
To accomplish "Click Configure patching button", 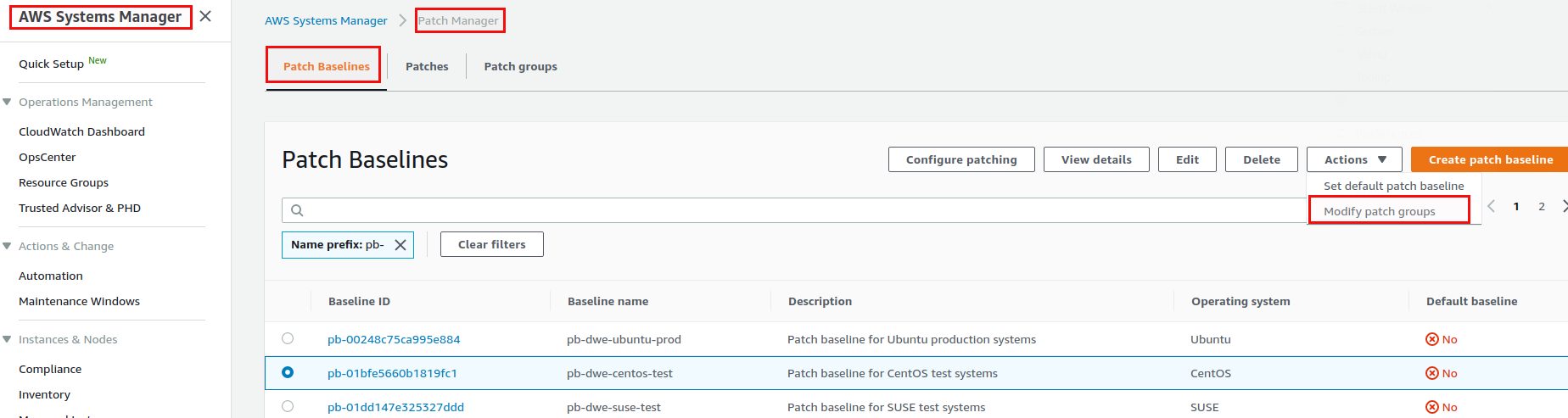I will tap(961, 159).
